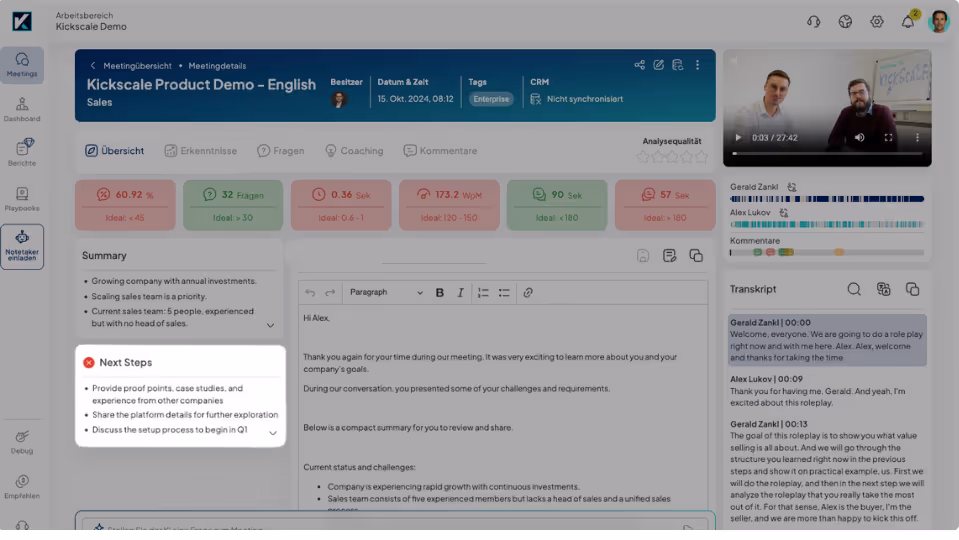Image resolution: width=959 pixels, height=540 pixels.
Task: Rate Analysequalität with fifth star
Action: pos(702,157)
